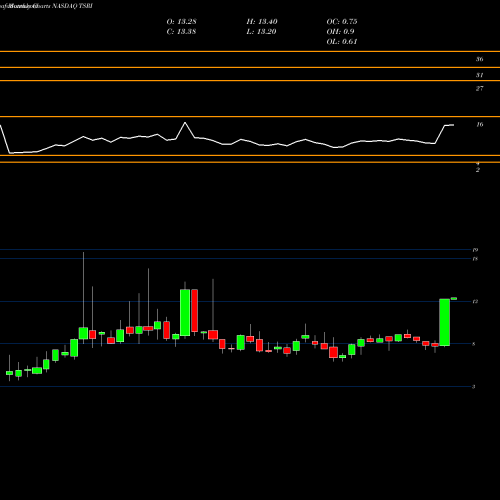Click the tall green candle at chart's right end

tap(445, 322)
